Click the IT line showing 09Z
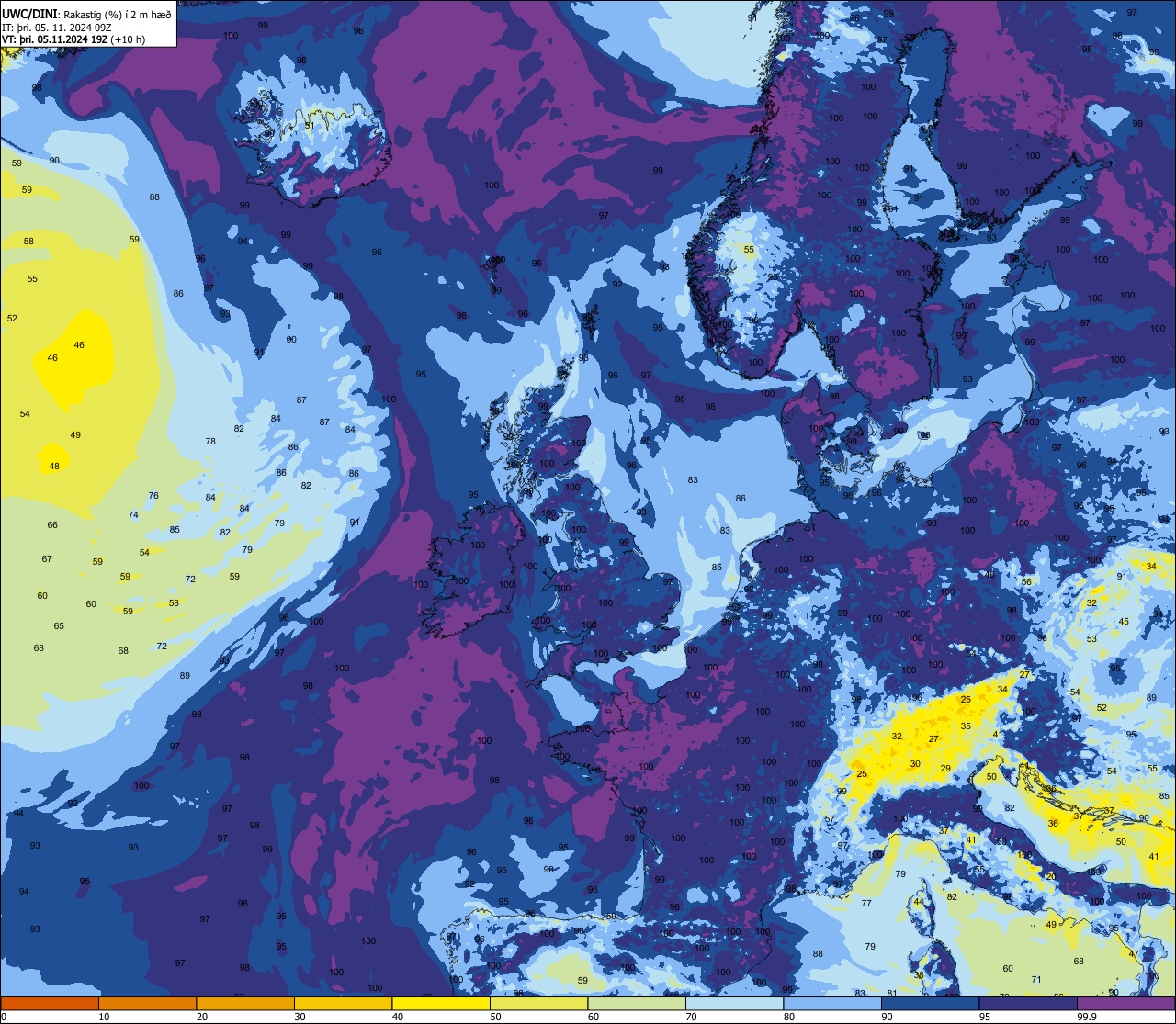 coord(57,28)
